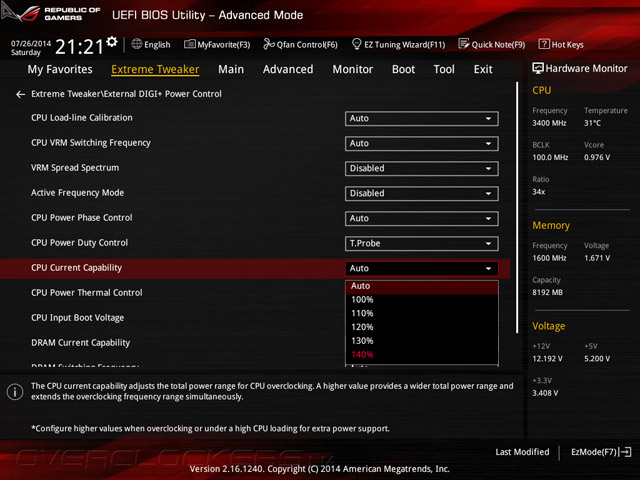Screen dimensions: 640x480
Task: Click the EZ Tuning Wizard bulb icon
Action: tap(356, 44)
